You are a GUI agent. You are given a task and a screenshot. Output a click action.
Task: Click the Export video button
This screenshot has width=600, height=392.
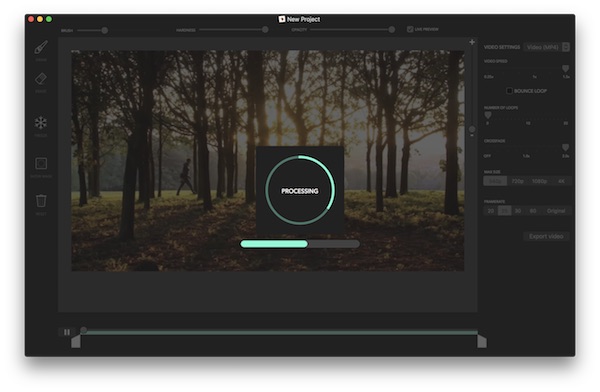tap(546, 236)
